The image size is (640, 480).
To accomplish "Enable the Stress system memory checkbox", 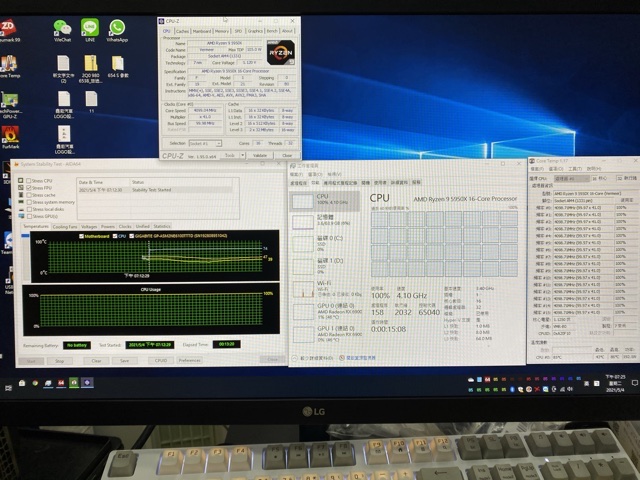I will pos(29,202).
